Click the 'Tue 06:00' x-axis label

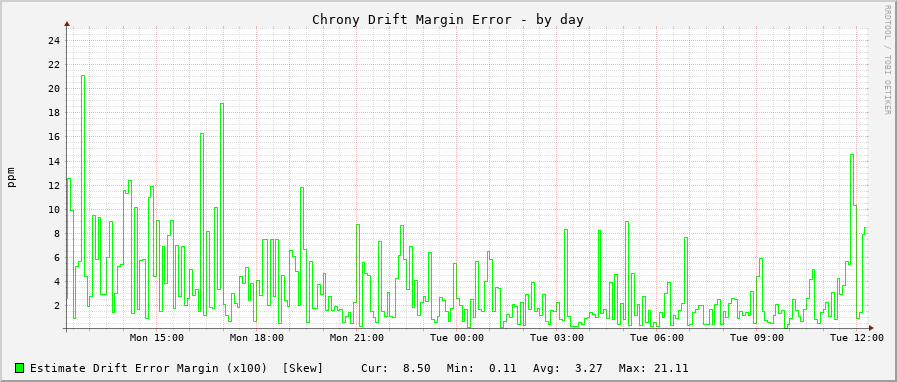tap(657, 338)
